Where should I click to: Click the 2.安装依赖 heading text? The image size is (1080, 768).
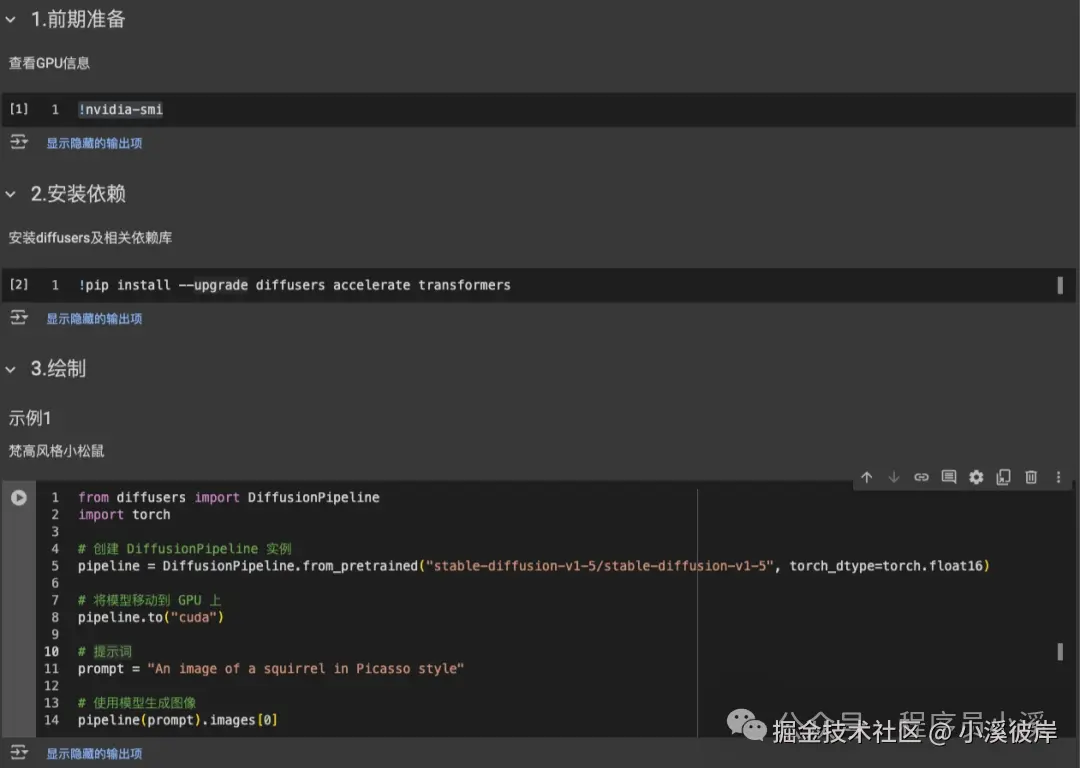click(78, 194)
